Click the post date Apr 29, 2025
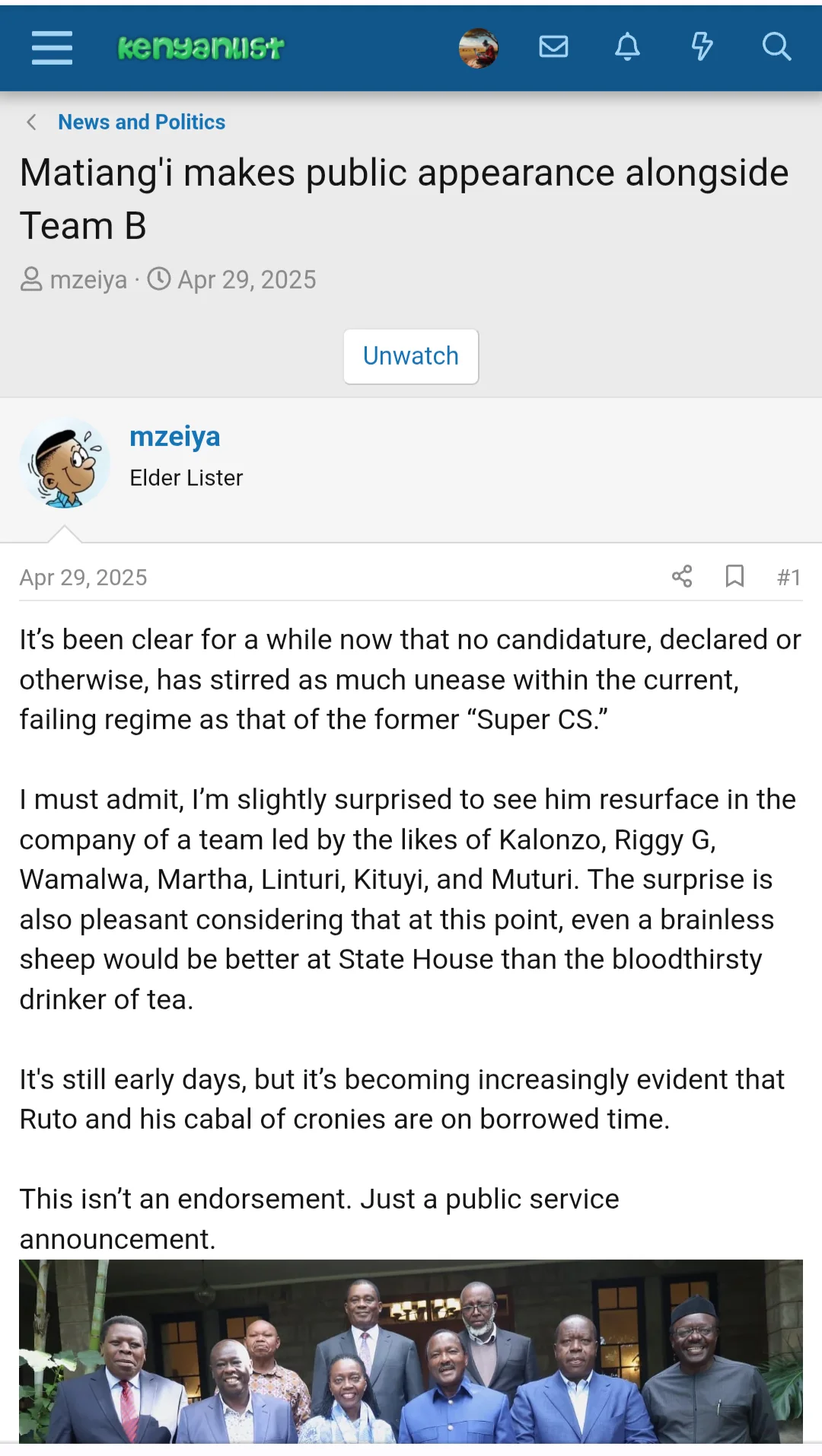The height and width of the screenshot is (1456, 822). click(x=84, y=578)
